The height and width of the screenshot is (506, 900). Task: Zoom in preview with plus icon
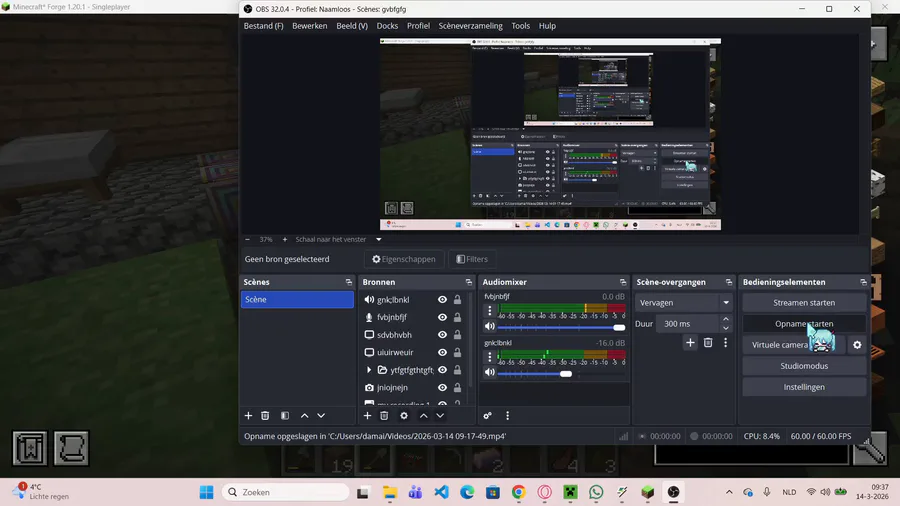285,239
